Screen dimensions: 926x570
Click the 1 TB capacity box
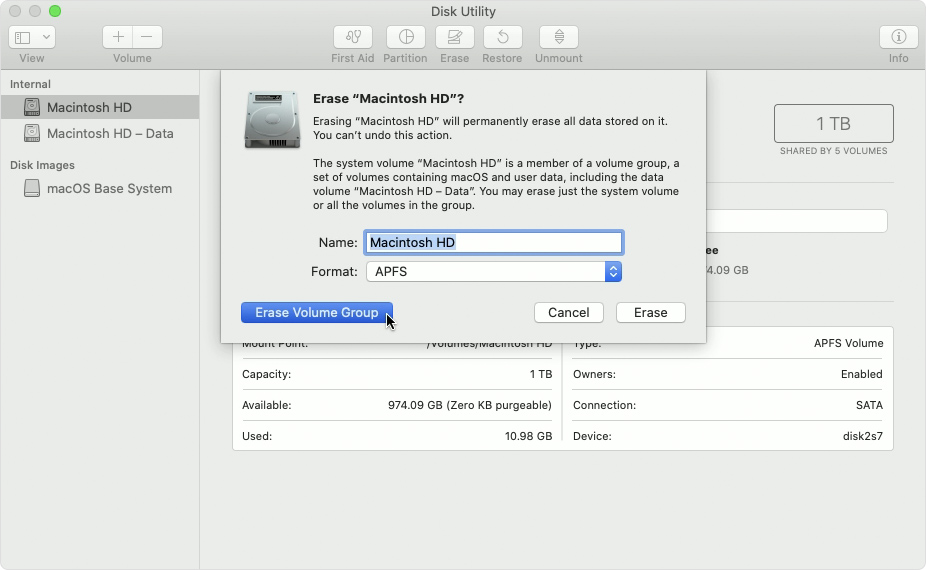834,123
